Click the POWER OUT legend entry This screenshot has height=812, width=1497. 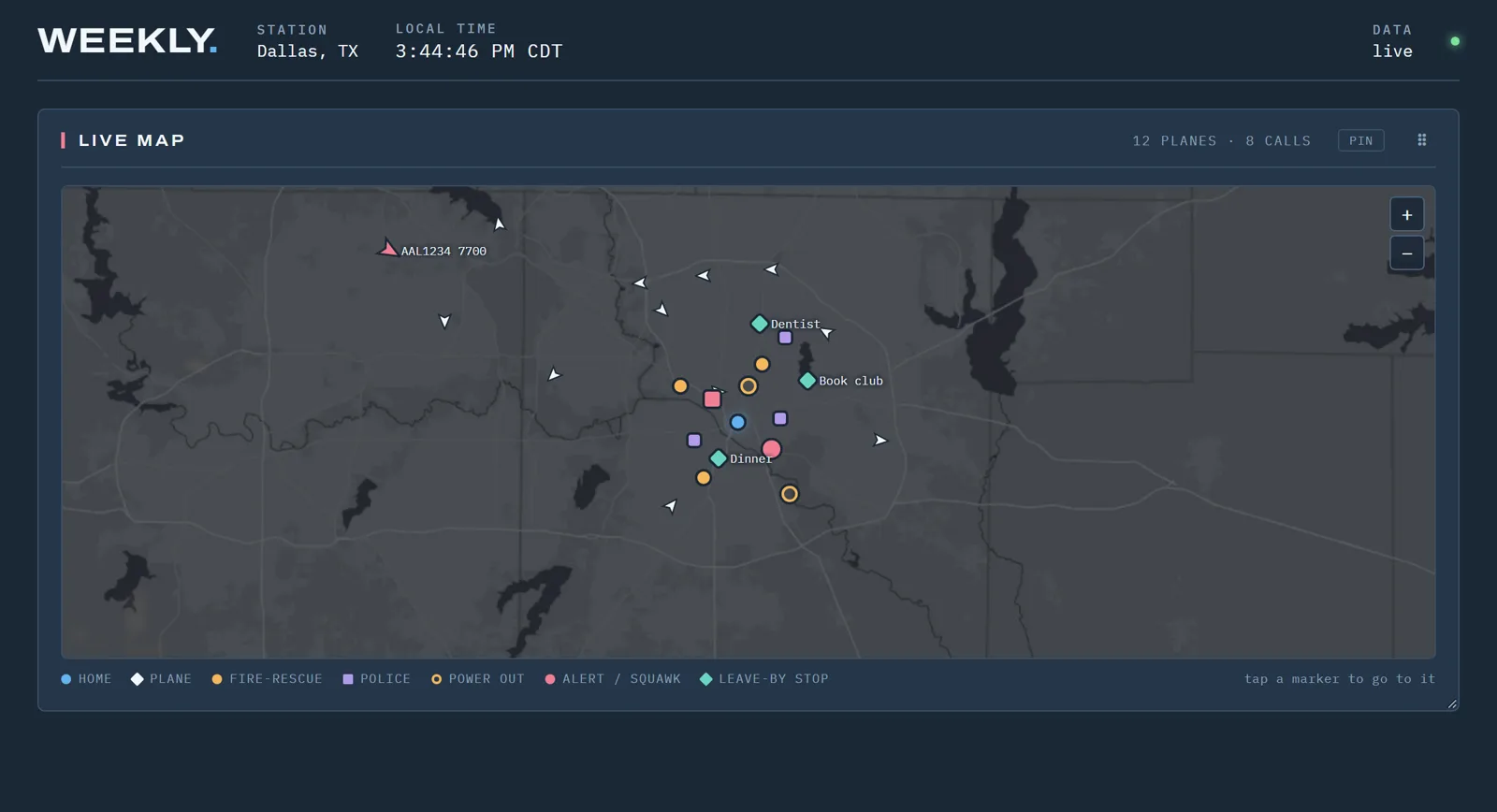pyautogui.click(x=477, y=679)
